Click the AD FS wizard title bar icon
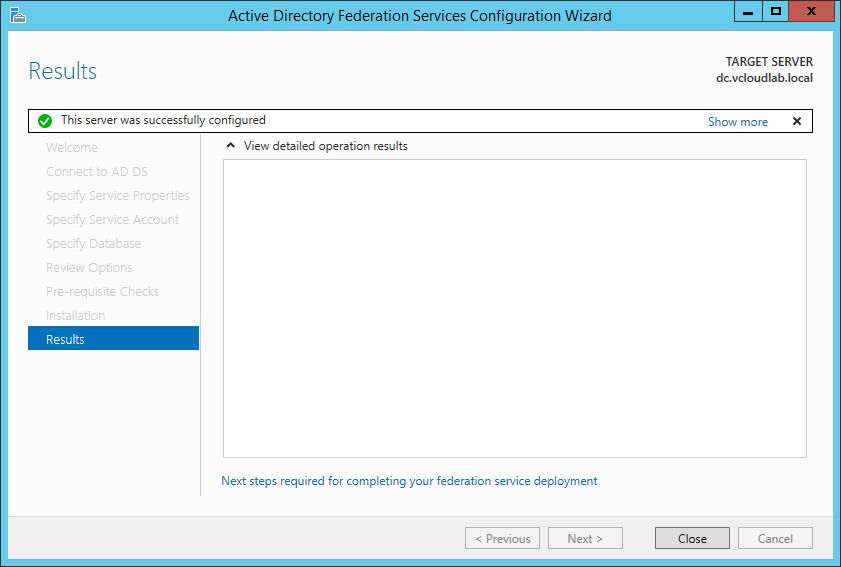The height and width of the screenshot is (567, 841). pyautogui.click(x=18, y=16)
